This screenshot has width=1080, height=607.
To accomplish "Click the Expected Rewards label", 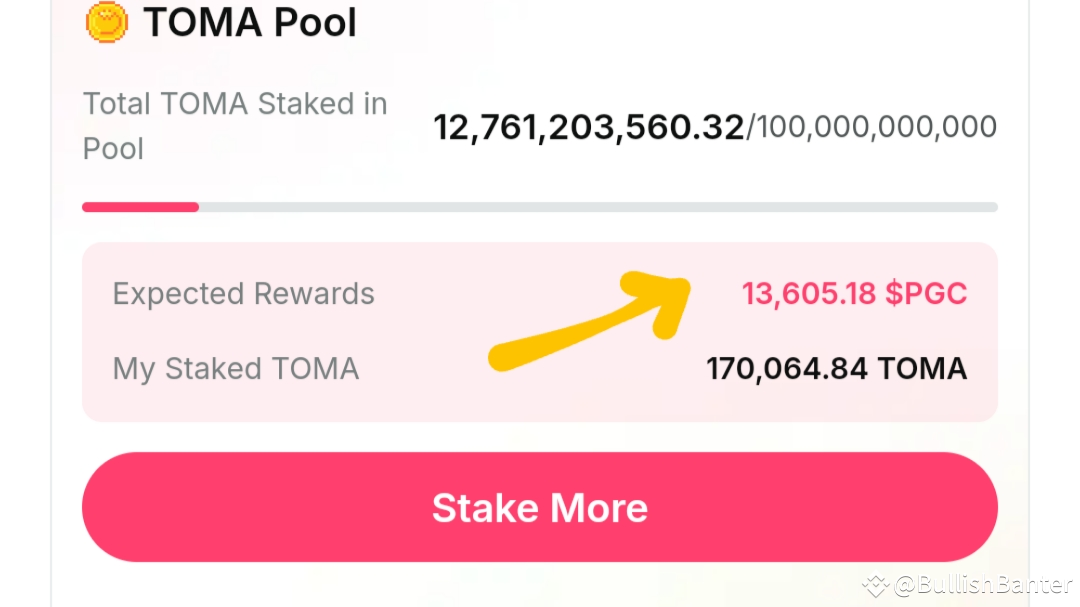I will pyautogui.click(x=243, y=294).
